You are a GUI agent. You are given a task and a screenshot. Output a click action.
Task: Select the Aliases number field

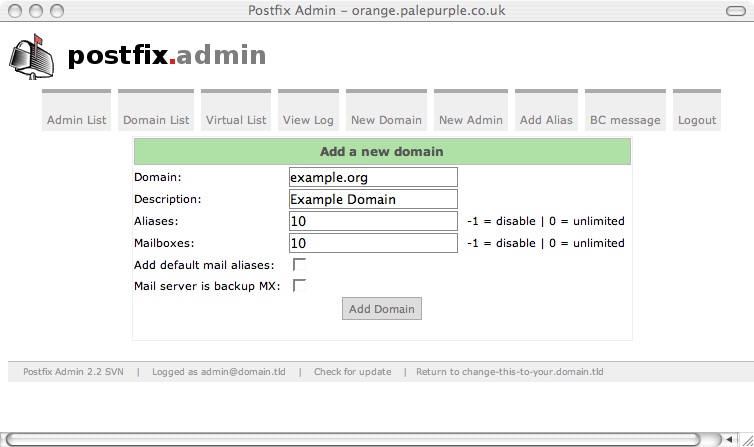click(373, 221)
